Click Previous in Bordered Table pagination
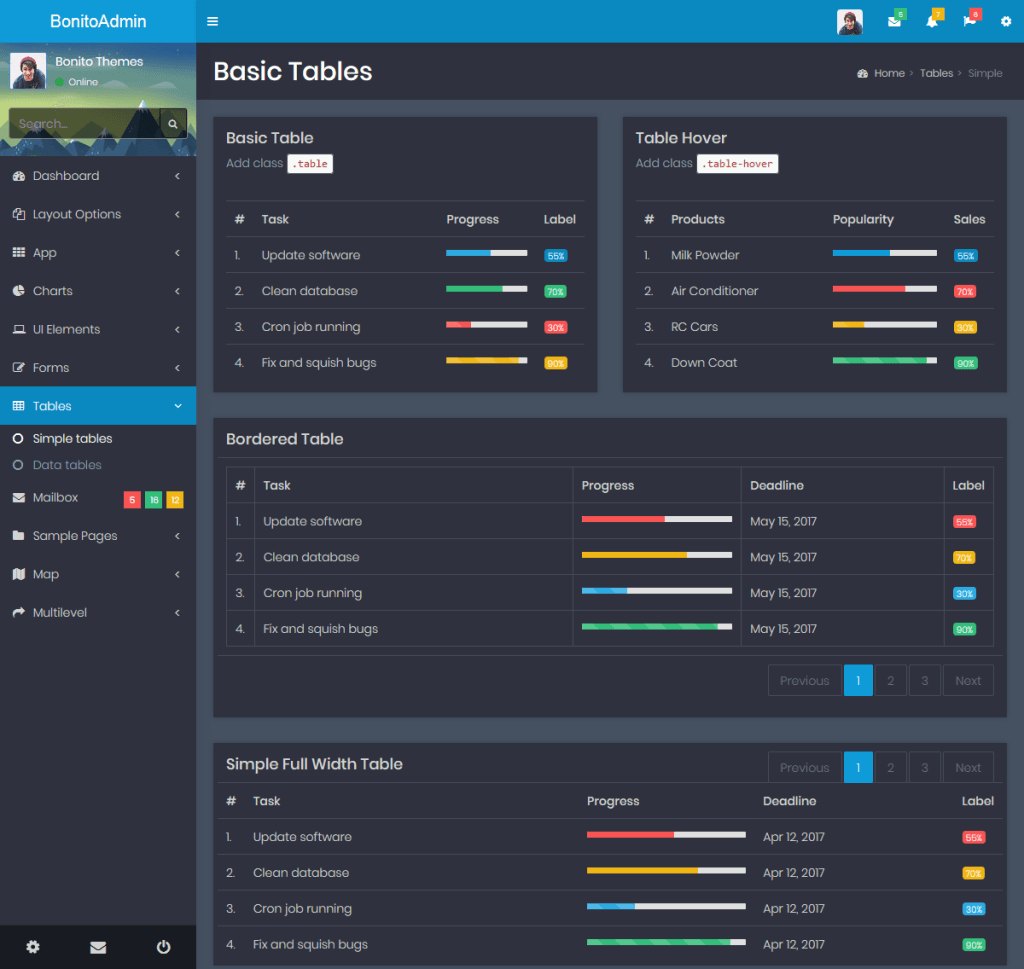Viewport: 1024px width, 969px height. (x=805, y=680)
